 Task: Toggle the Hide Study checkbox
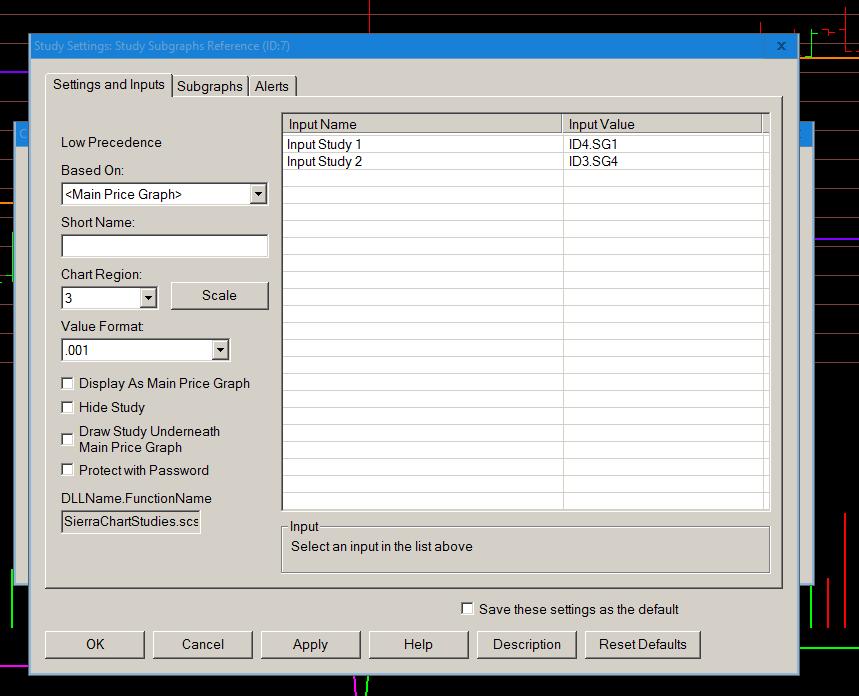click(68, 407)
